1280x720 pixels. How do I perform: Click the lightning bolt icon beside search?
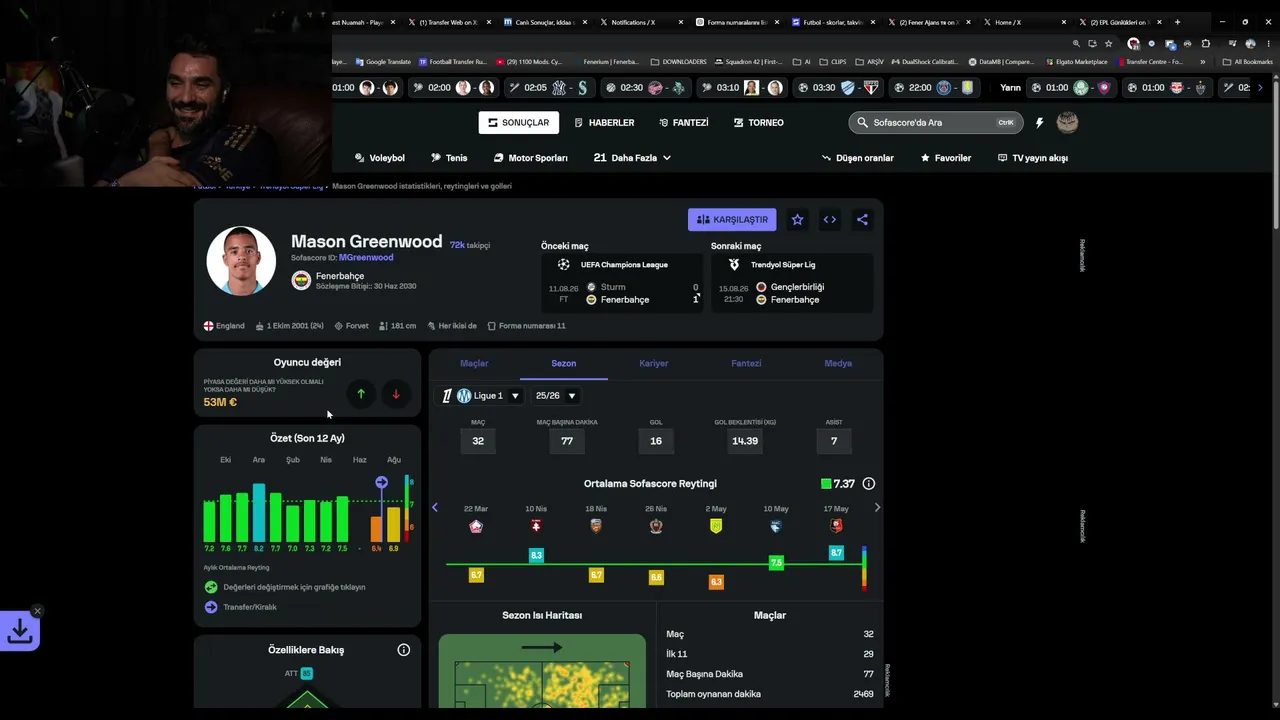1039,123
